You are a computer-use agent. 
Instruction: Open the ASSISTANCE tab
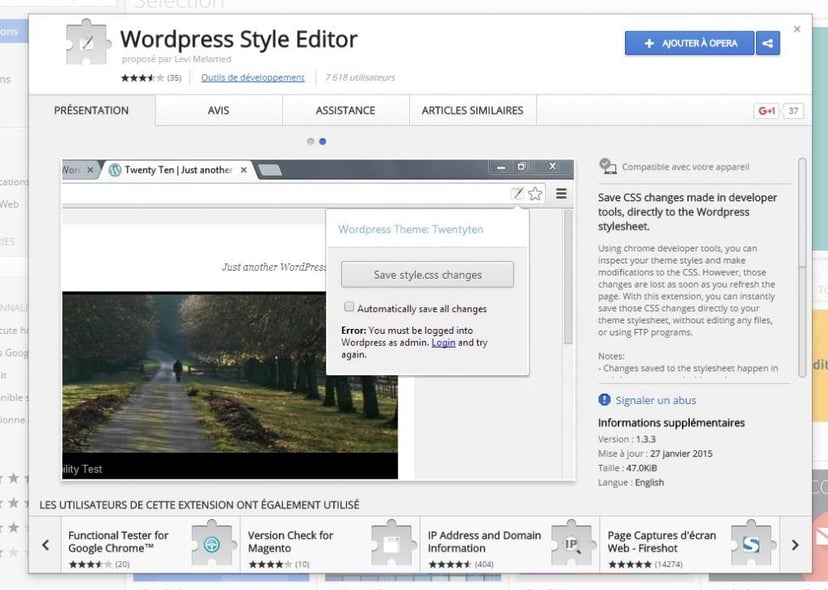point(345,110)
